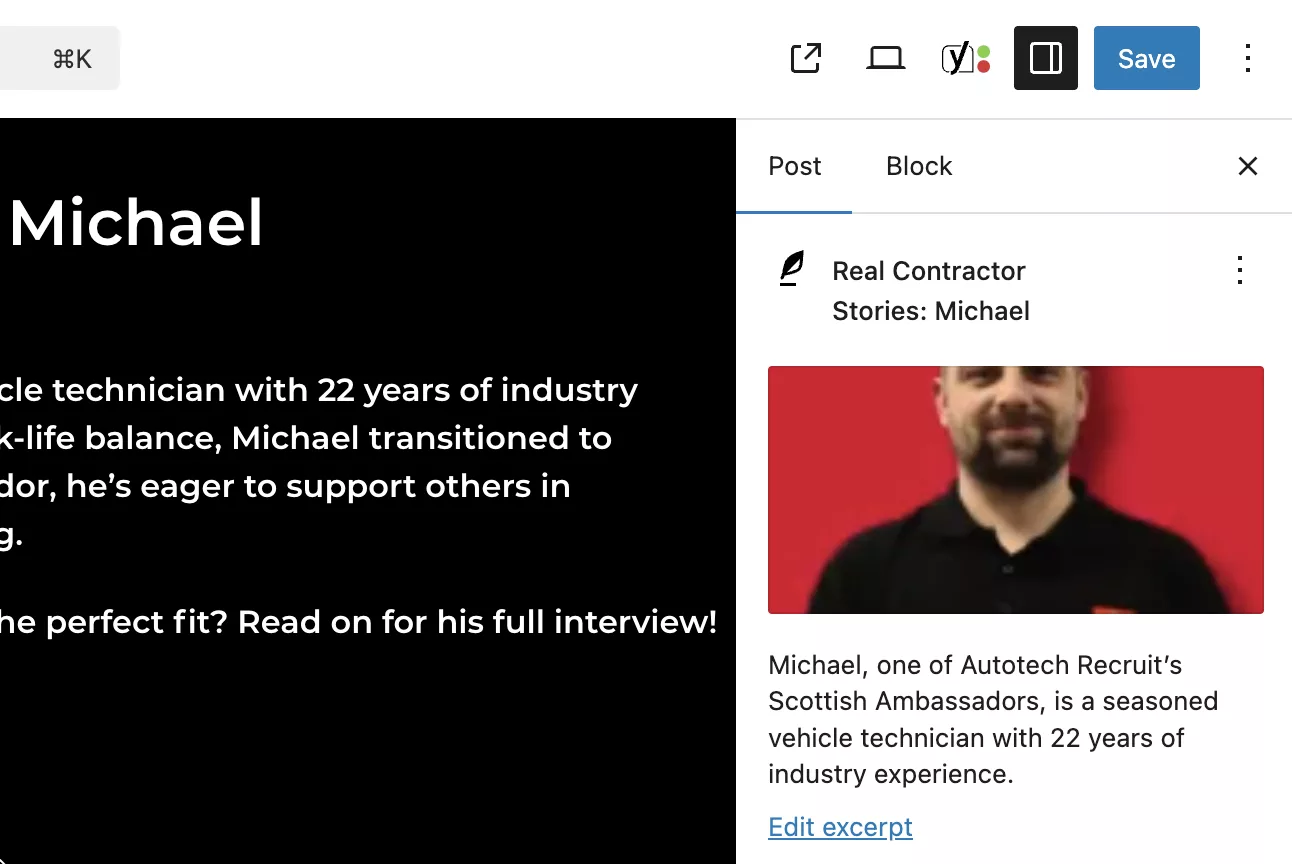The width and height of the screenshot is (1292, 864).
Task: Click the empty black area below the interview paragraph
Action: pos(360,760)
